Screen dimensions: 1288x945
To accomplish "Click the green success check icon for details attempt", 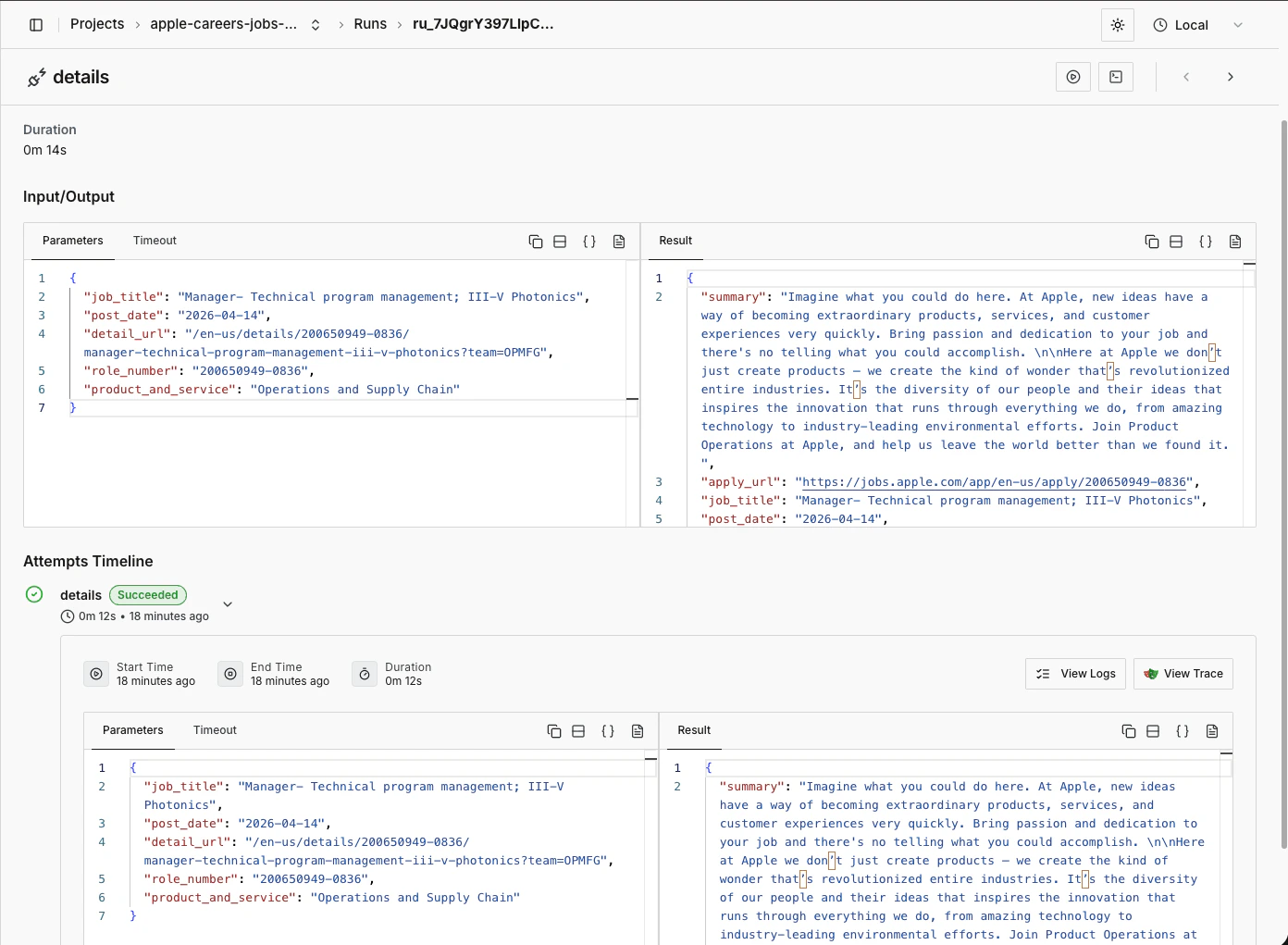I will [x=34, y=594].
